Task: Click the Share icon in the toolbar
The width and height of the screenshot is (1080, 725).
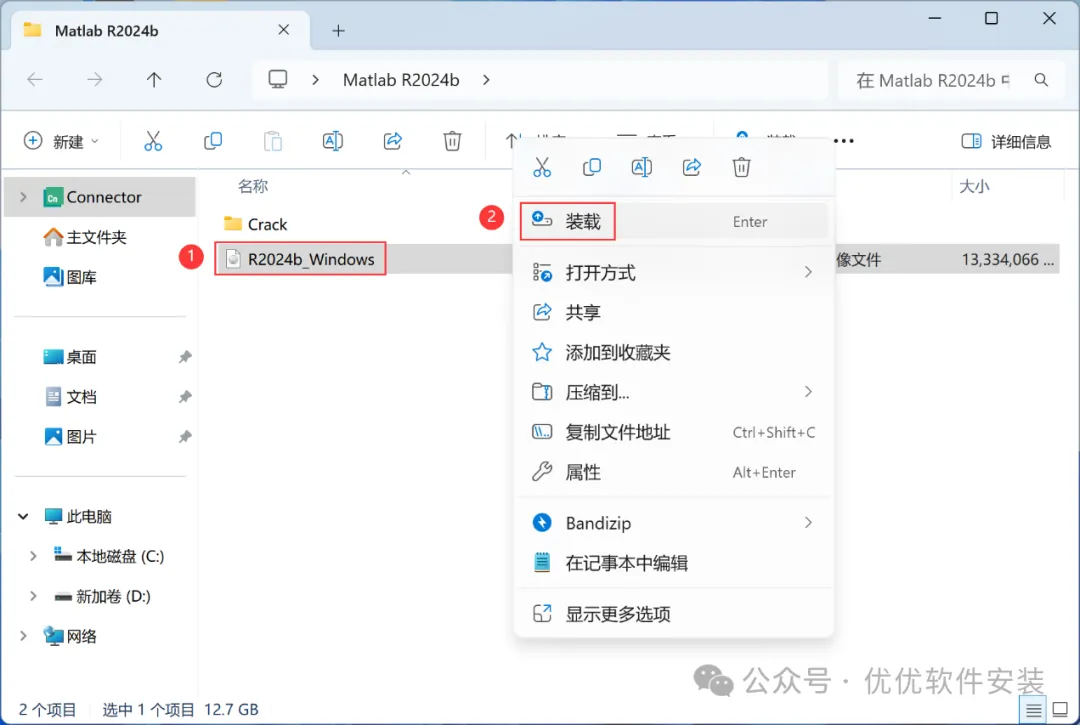Action: point(393,141)
